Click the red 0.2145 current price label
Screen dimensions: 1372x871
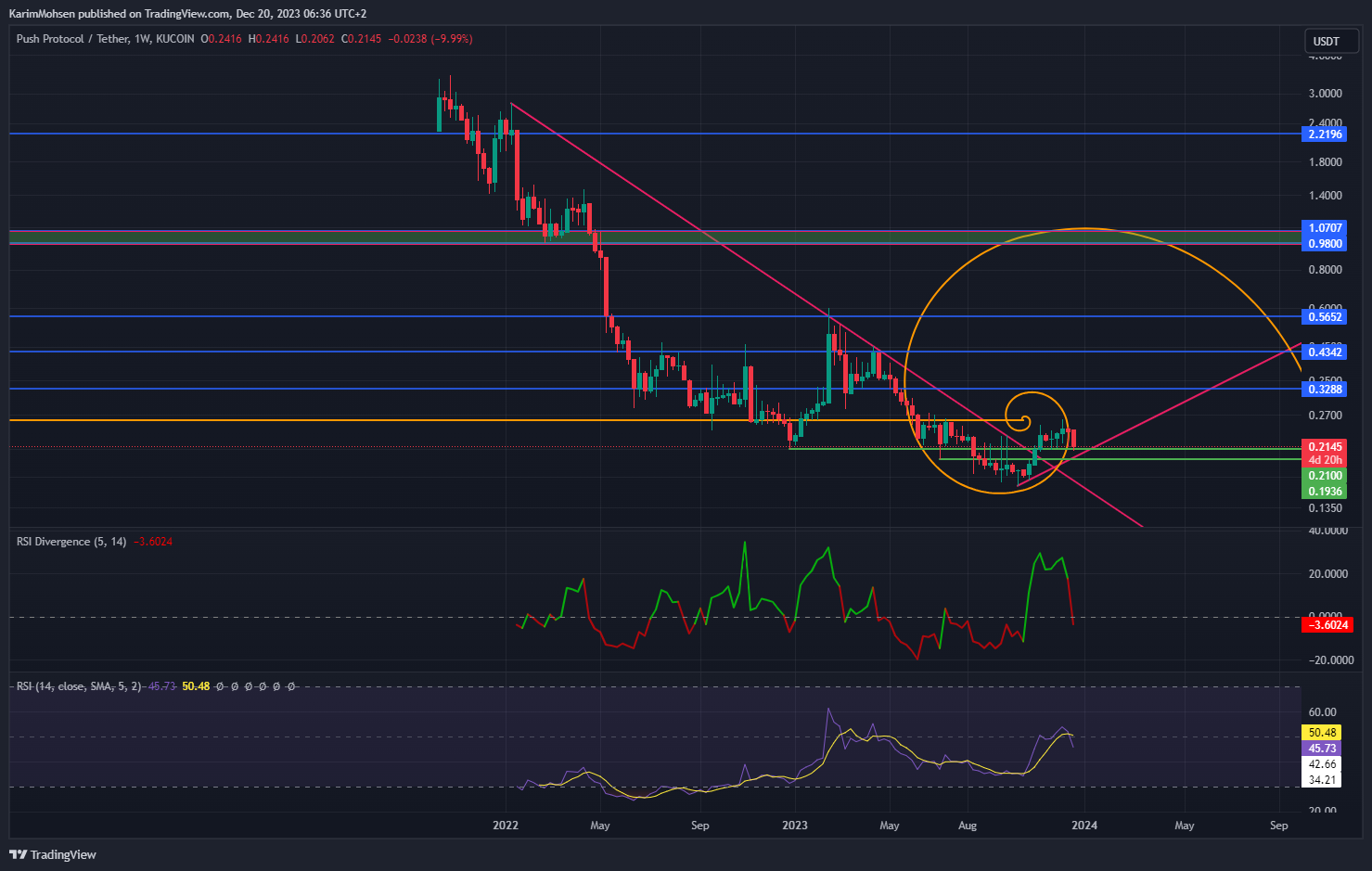pyautogui.click(x=1325, y=447)
